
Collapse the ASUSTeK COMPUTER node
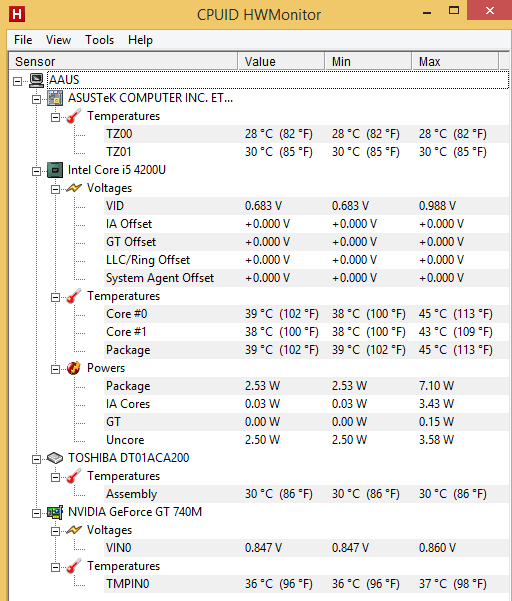click(x=36, y=99)
